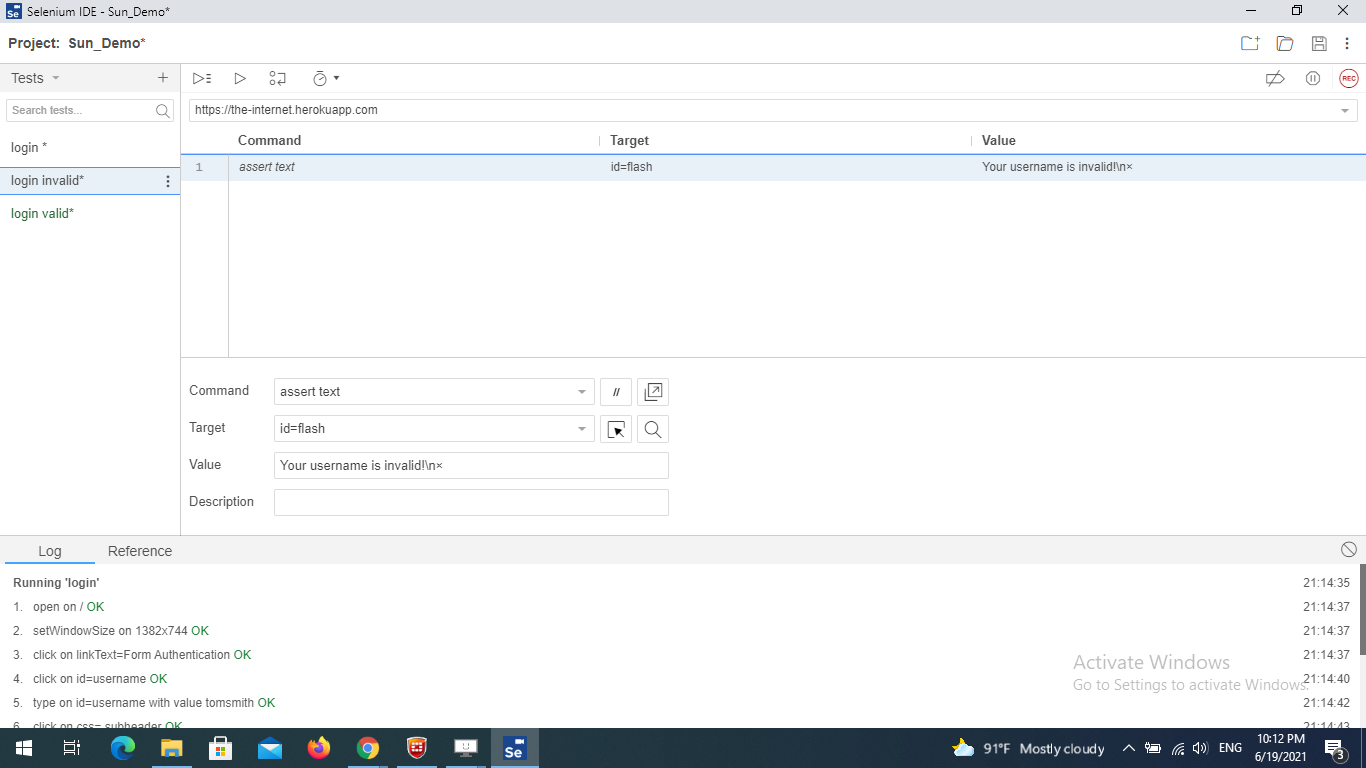Image resolution: width=1366 pixels, height=768 pixels.
Task: Expand the base URL dropdown arrow
Action: point(1345,110)
